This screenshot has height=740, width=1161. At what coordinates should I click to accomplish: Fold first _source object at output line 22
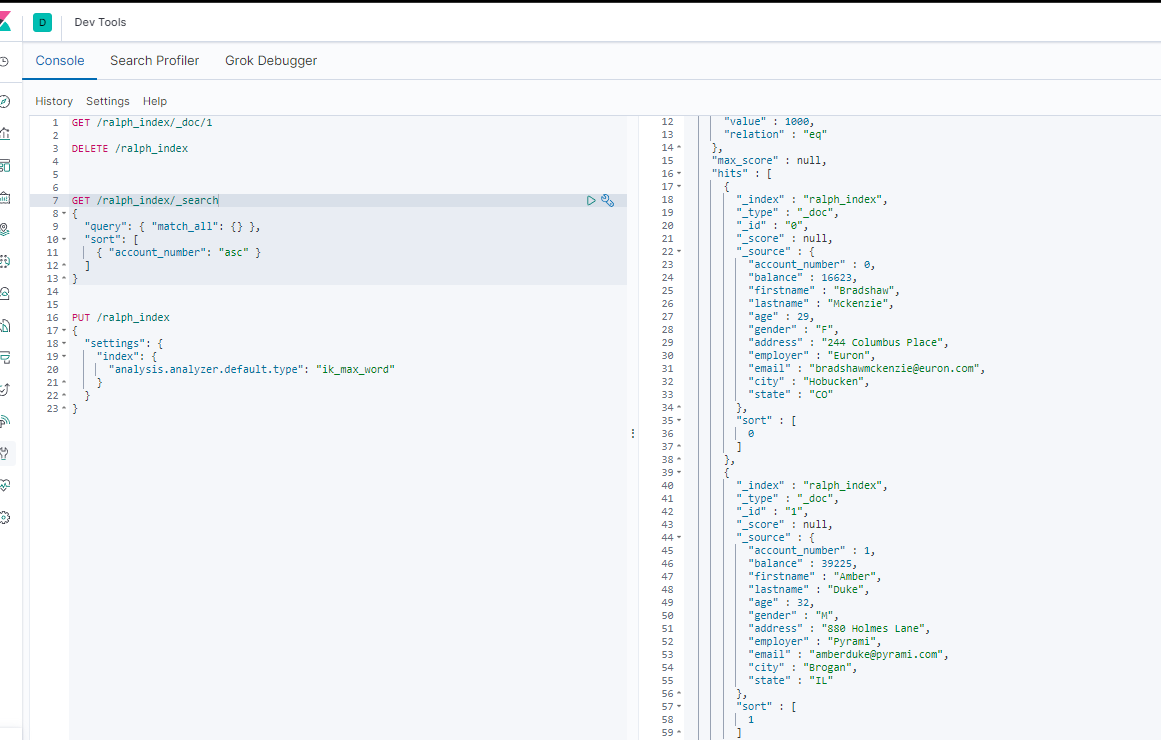coord(679,252)
